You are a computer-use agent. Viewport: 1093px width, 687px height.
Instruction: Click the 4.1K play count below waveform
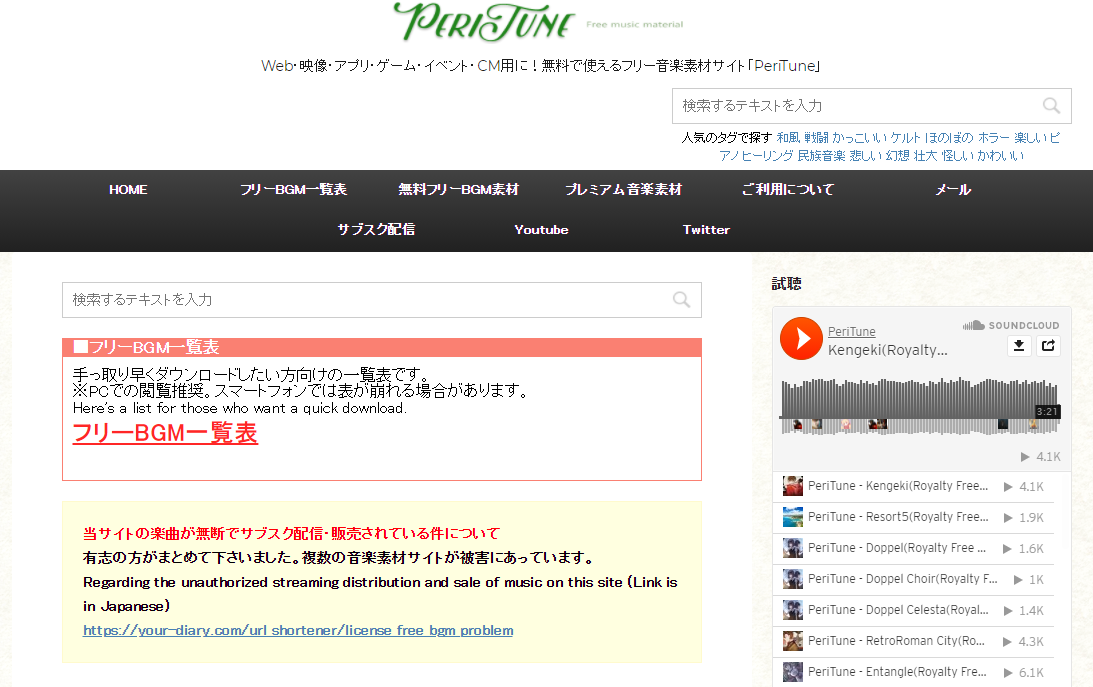[x=1041, y=456]
